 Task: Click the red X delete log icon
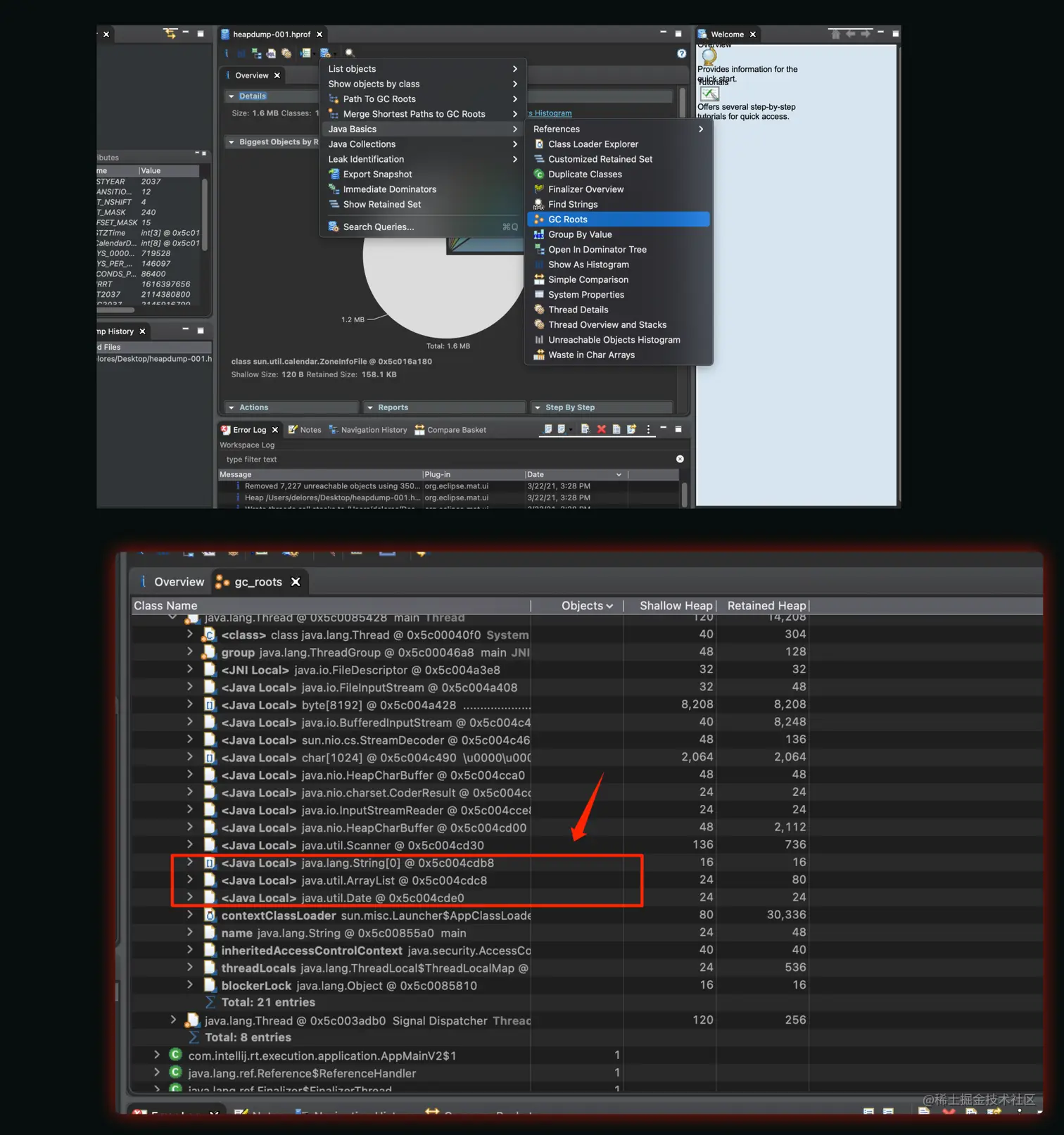tap(601, 429)
